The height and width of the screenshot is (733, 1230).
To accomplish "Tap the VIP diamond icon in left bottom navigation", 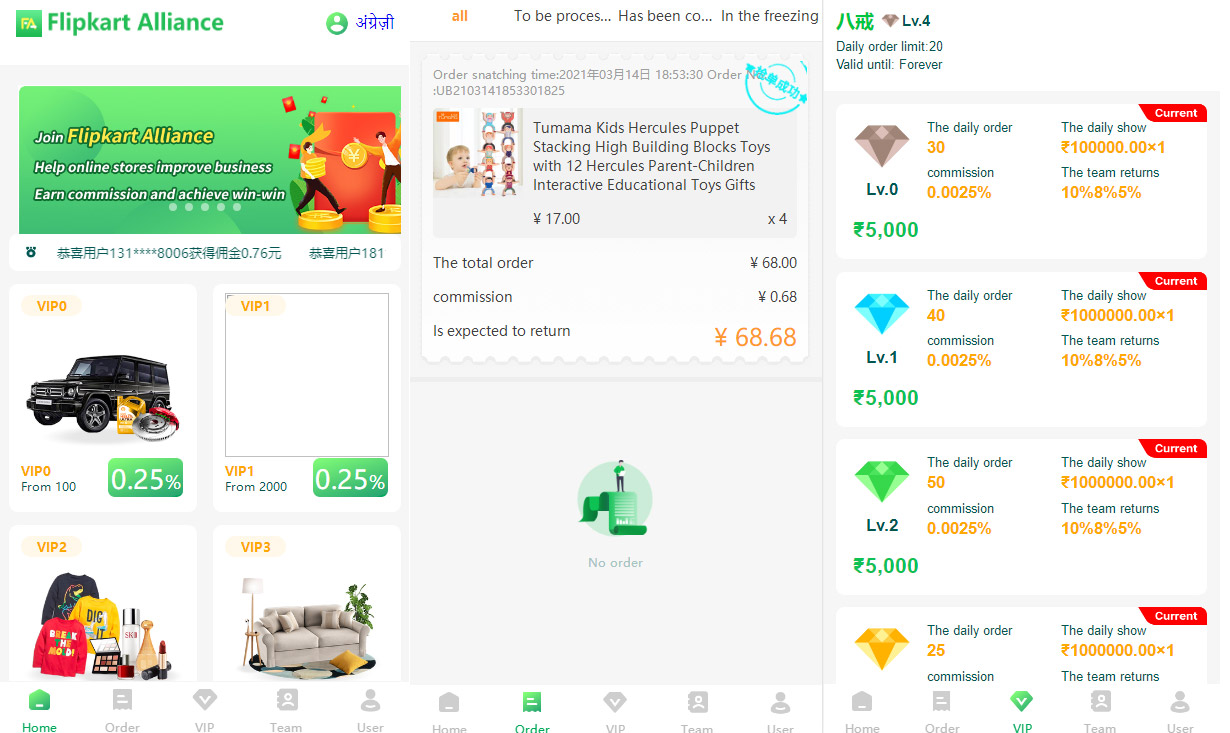I will click(x=205, y=699).
